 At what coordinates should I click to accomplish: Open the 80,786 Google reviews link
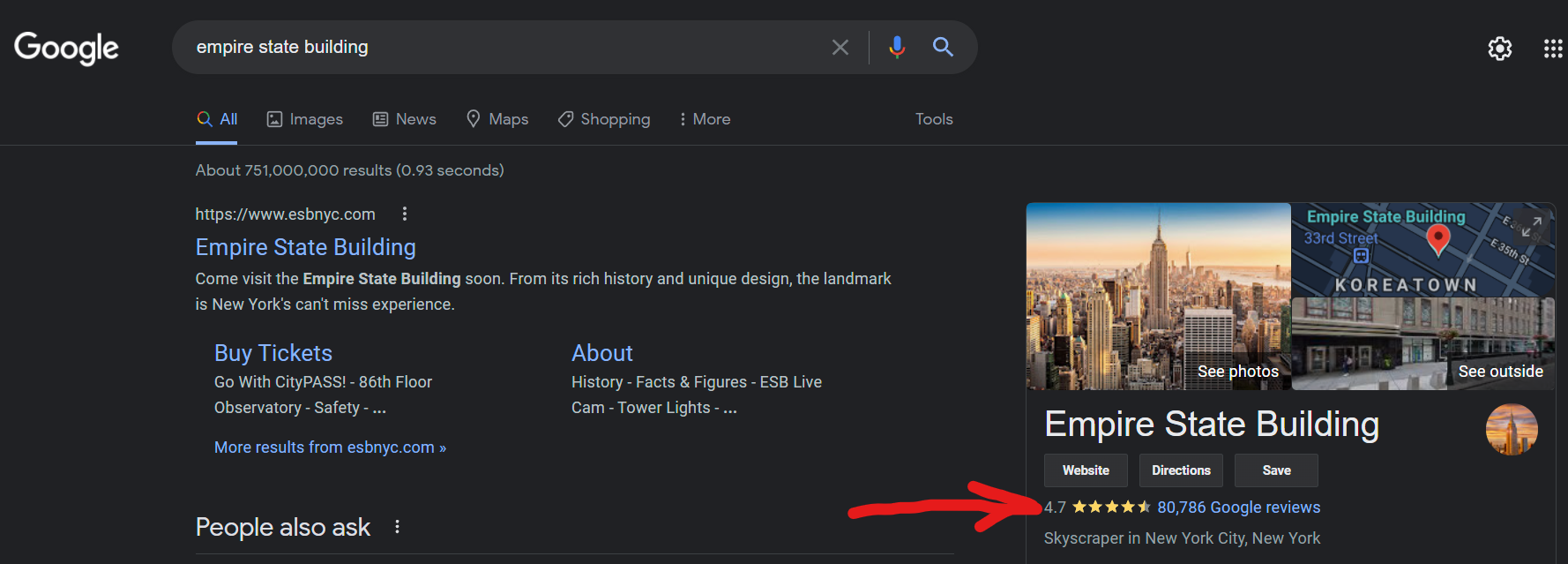[x=1238, y=508]
